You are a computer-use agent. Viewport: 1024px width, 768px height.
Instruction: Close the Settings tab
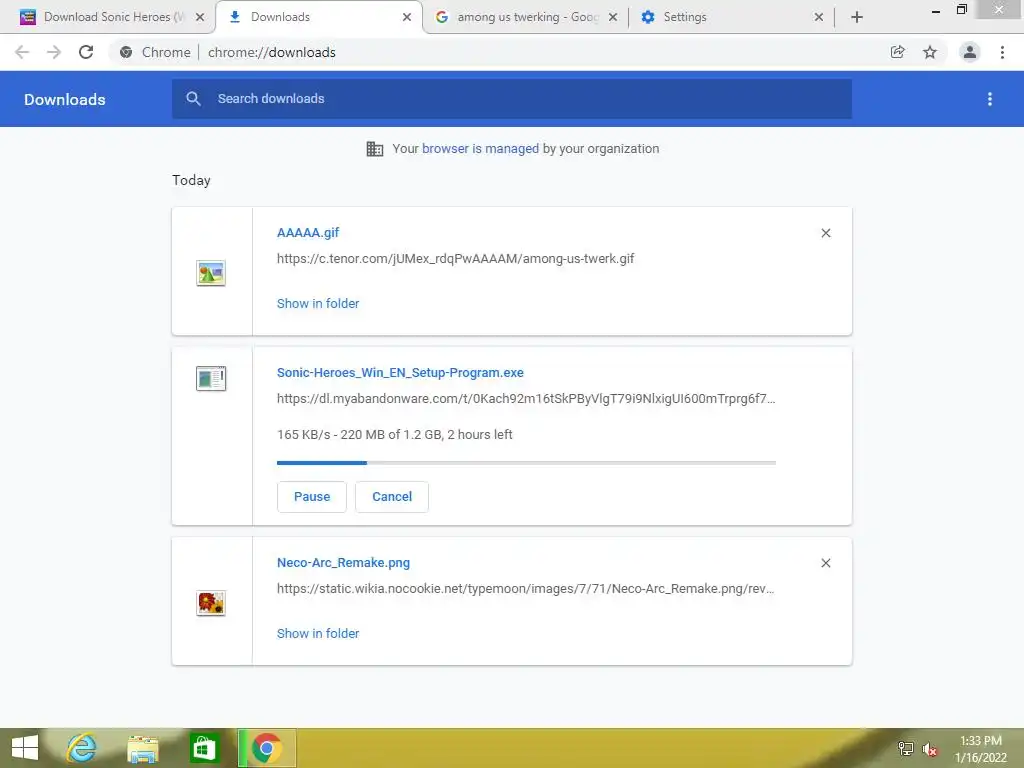pos(818,17)
